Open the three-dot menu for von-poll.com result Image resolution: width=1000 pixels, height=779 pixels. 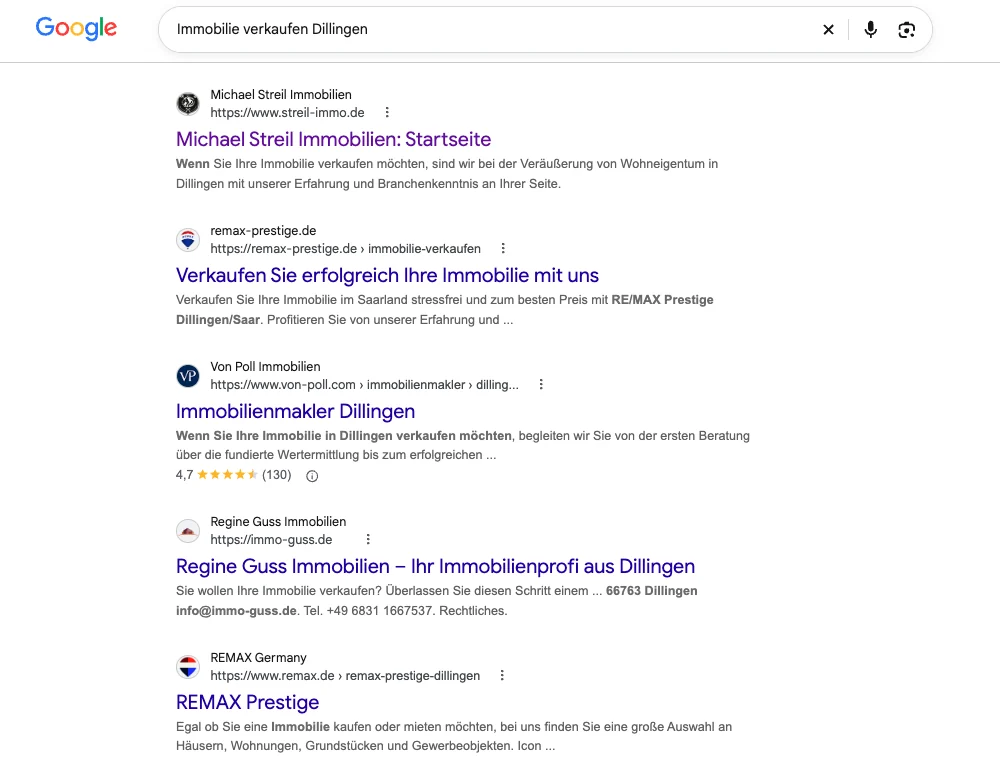541,384
